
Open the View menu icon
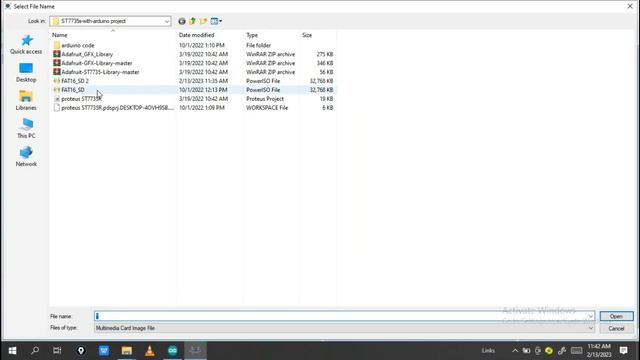click(216, 21)
